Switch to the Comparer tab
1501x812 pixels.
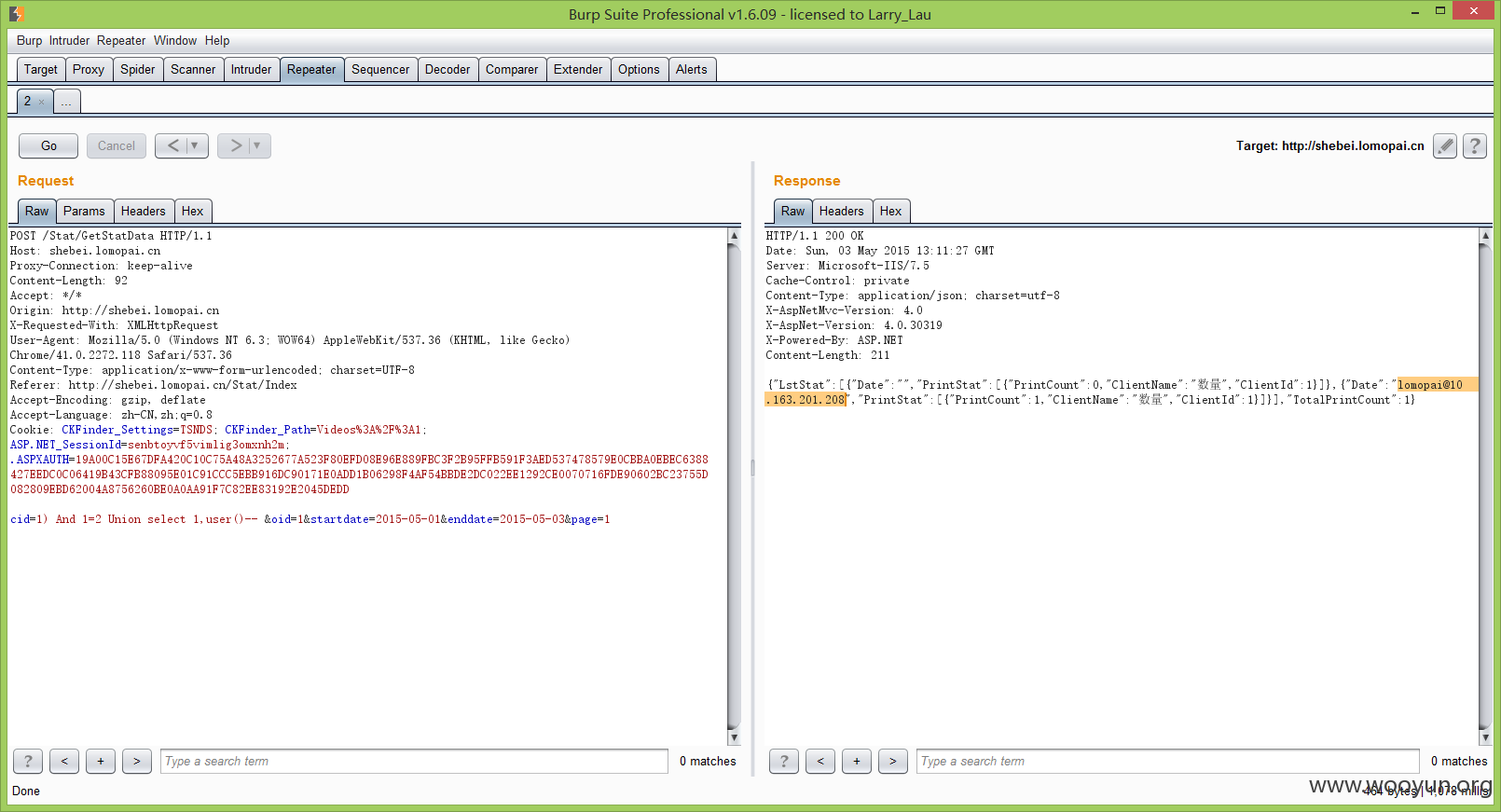pos(512,70)
